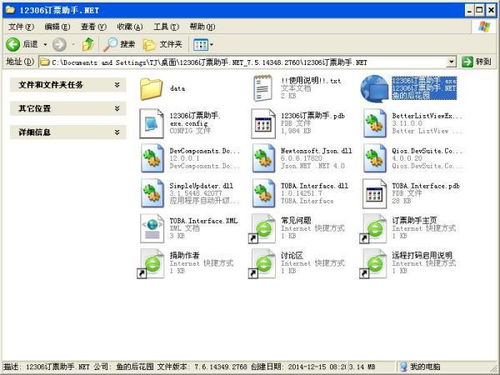Select the TOBA.Interface.pdb icon
This screenshot has height=375, width=500.
point(375,193)
